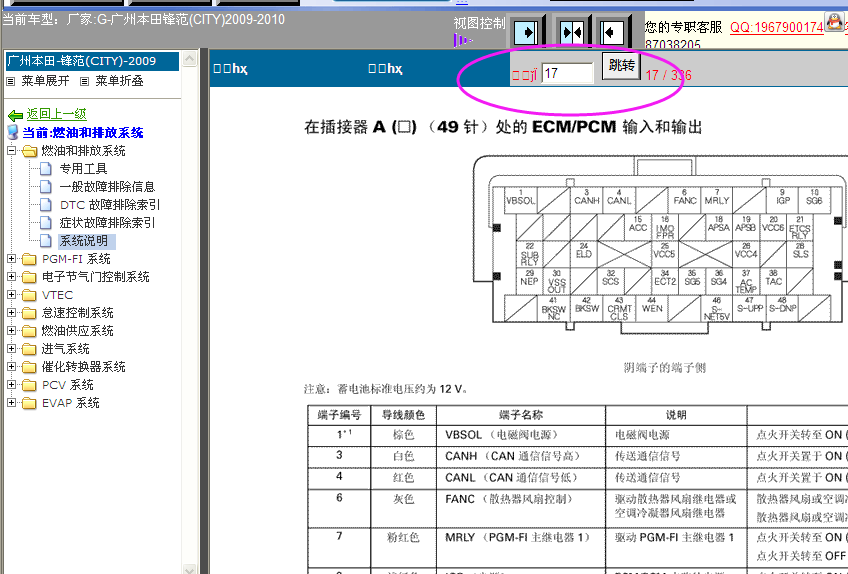Click the QQ:1967900174 support link

point(777,27)
